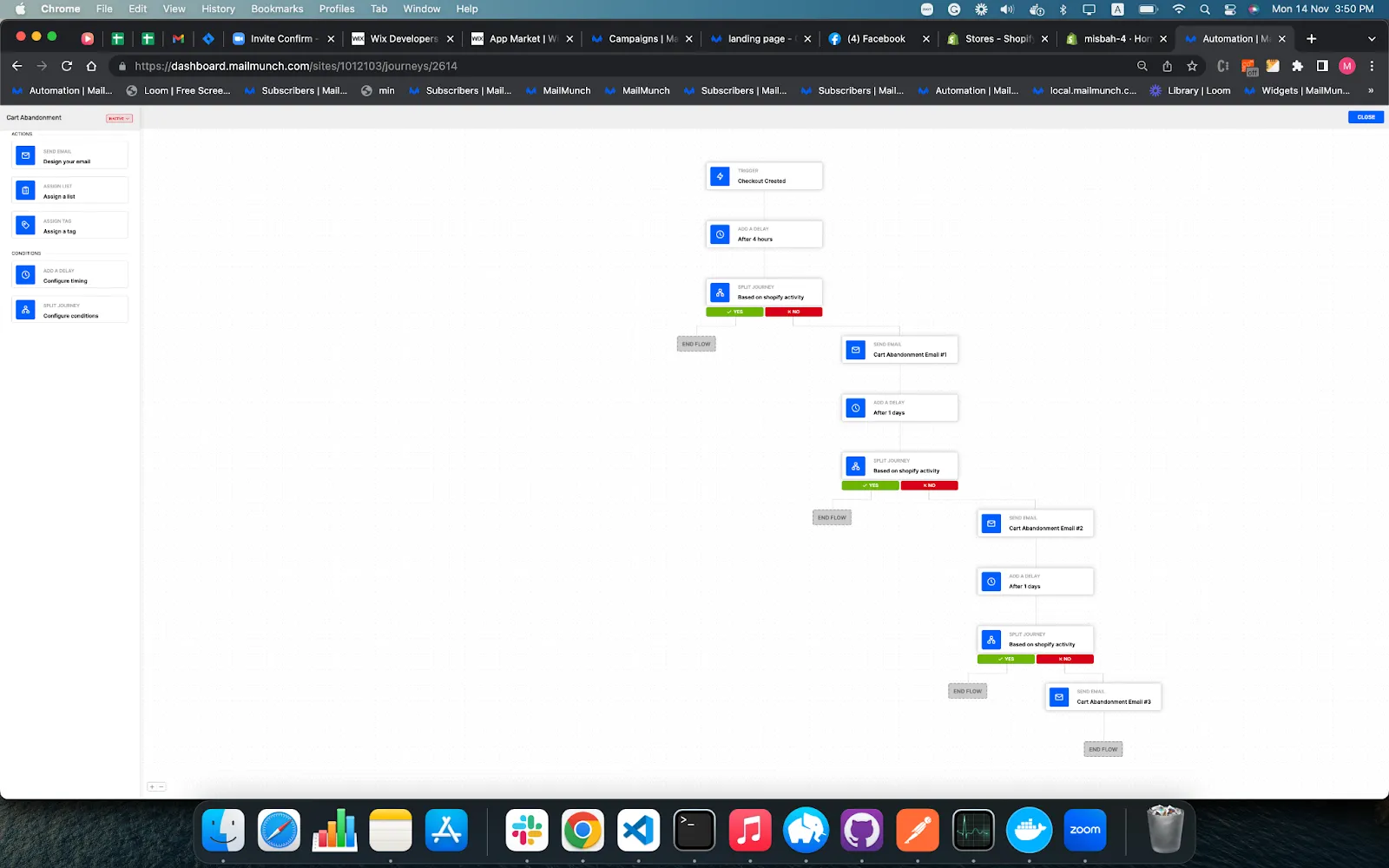
Task: Open Widgets | MailMunch bookmark
Action: (x=1297, y=90)
